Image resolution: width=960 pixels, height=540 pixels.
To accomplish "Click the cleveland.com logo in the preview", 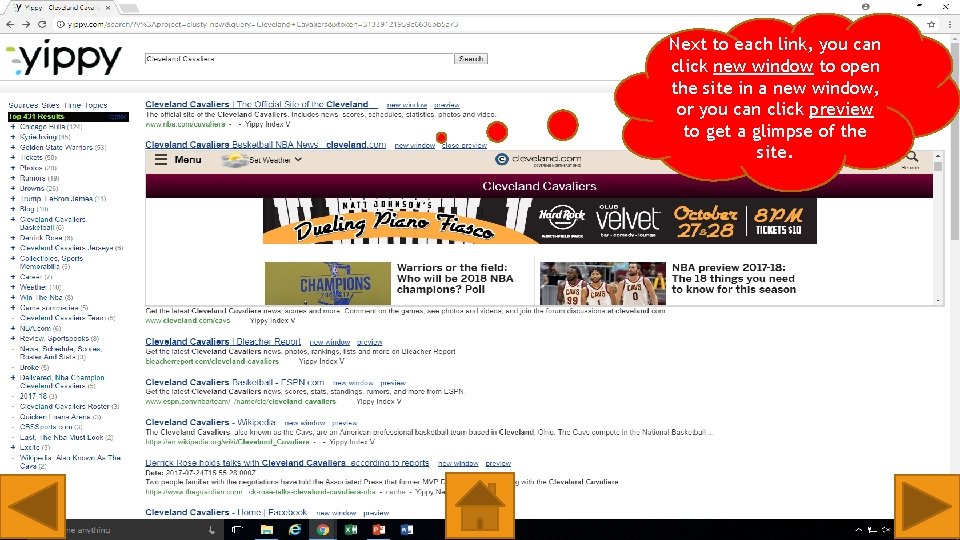I will (x=538, y=160).
